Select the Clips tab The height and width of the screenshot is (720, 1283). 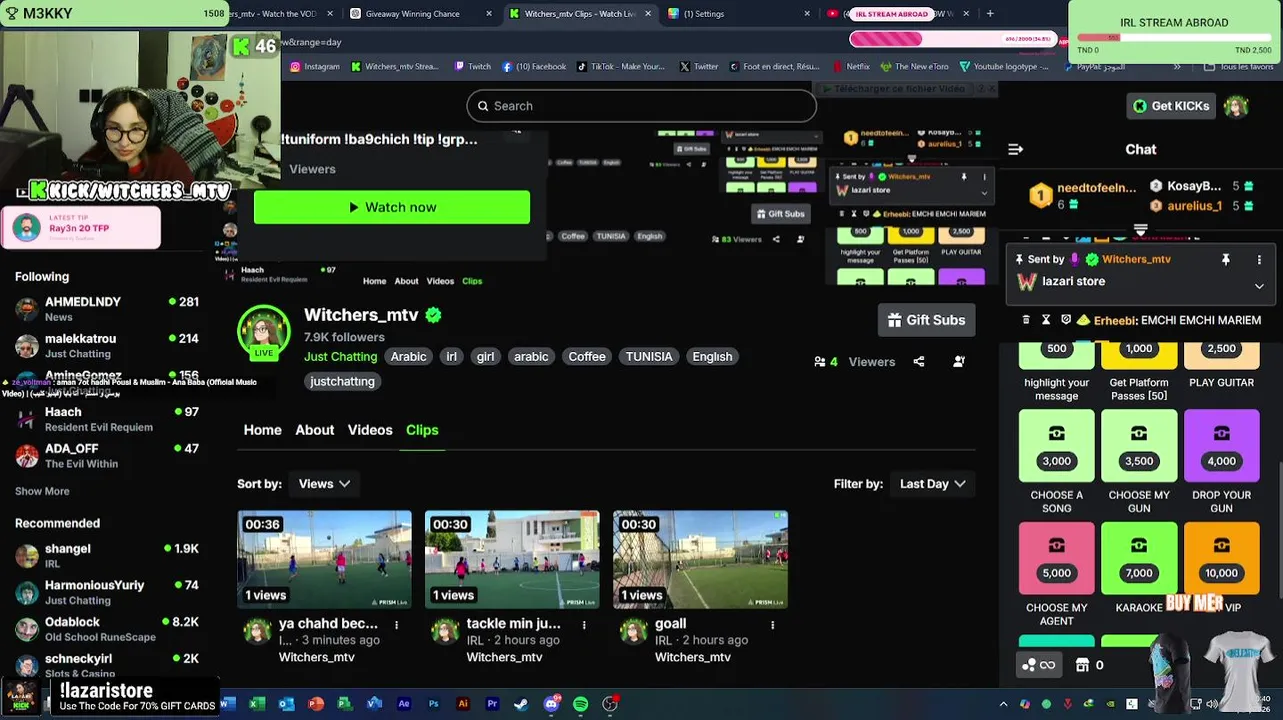coord(422,430)
